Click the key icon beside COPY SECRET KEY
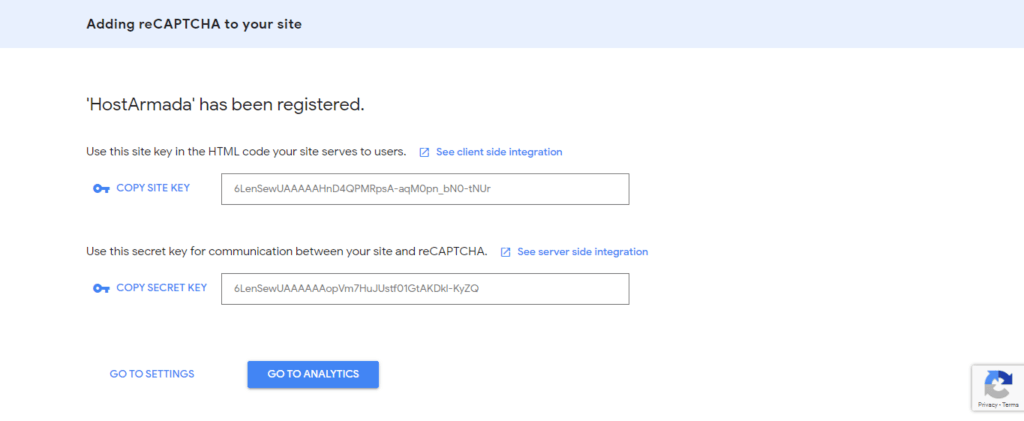 (x=101, y=288)
